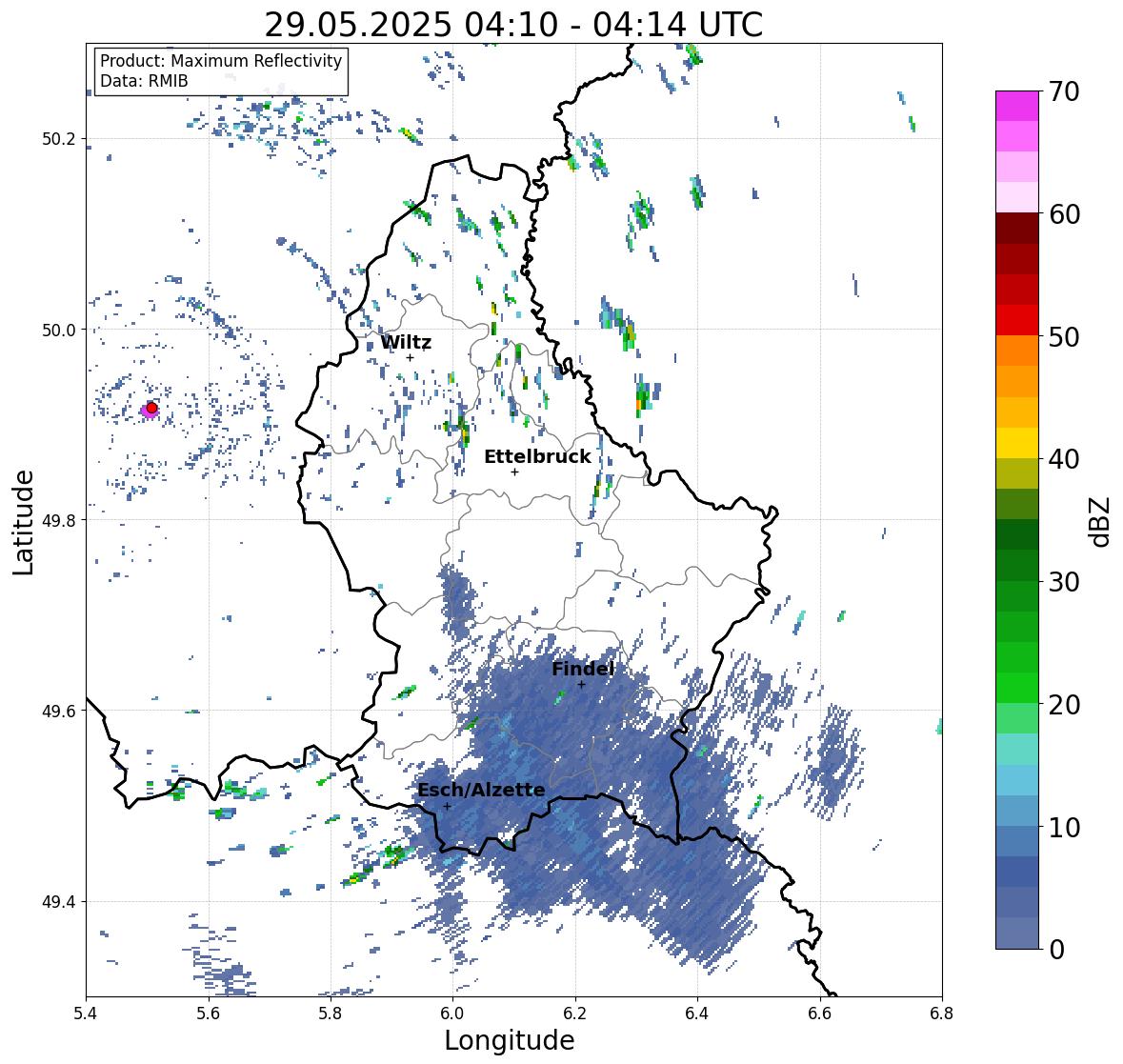Image resolution: width=1123 pixels, height=1064 pixels.
Task: Click the 5.6 longitude tick label
Action: coord(209,1014)
